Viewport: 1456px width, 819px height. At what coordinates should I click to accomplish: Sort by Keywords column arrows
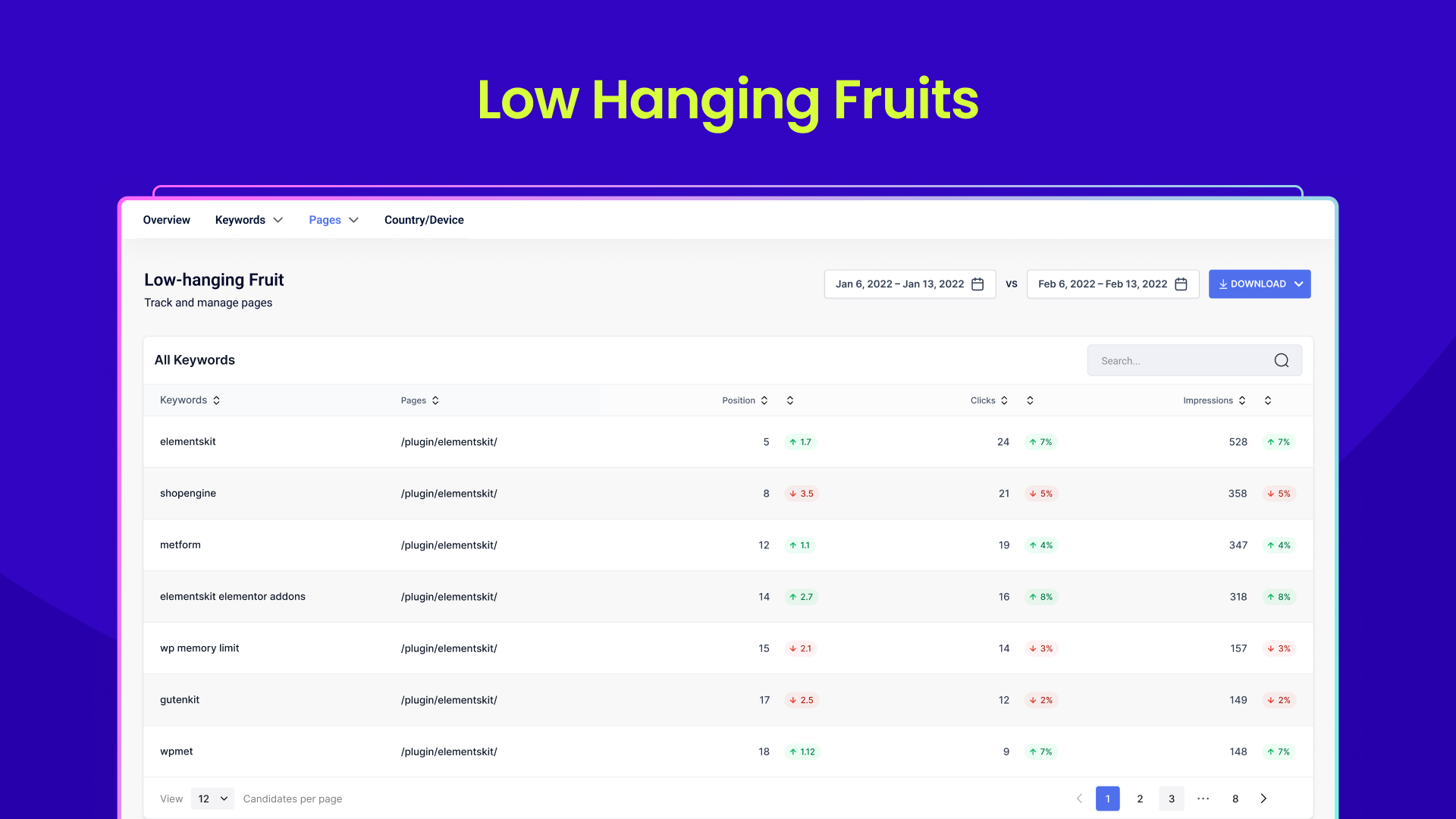[216, 400]
